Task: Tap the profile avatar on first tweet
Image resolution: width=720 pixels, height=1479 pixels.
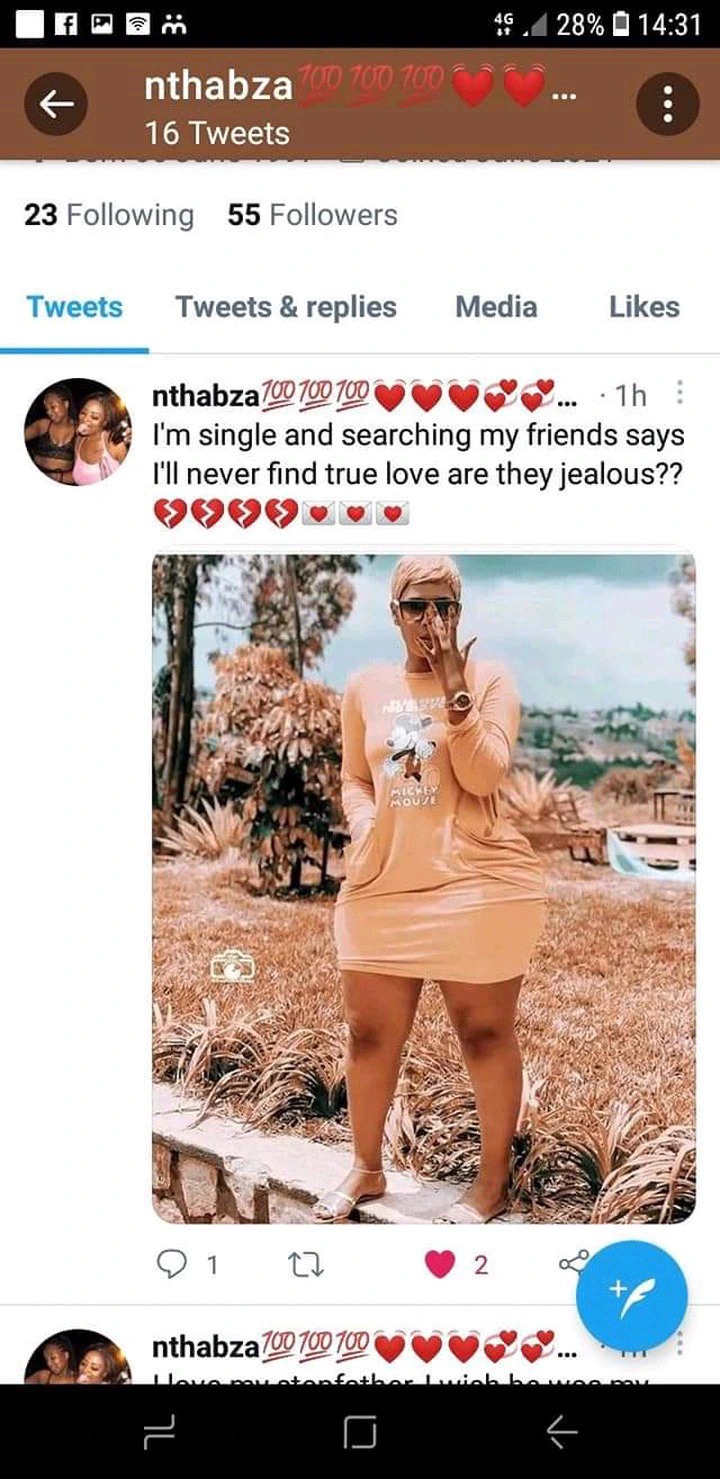Action: click(78, 432)
